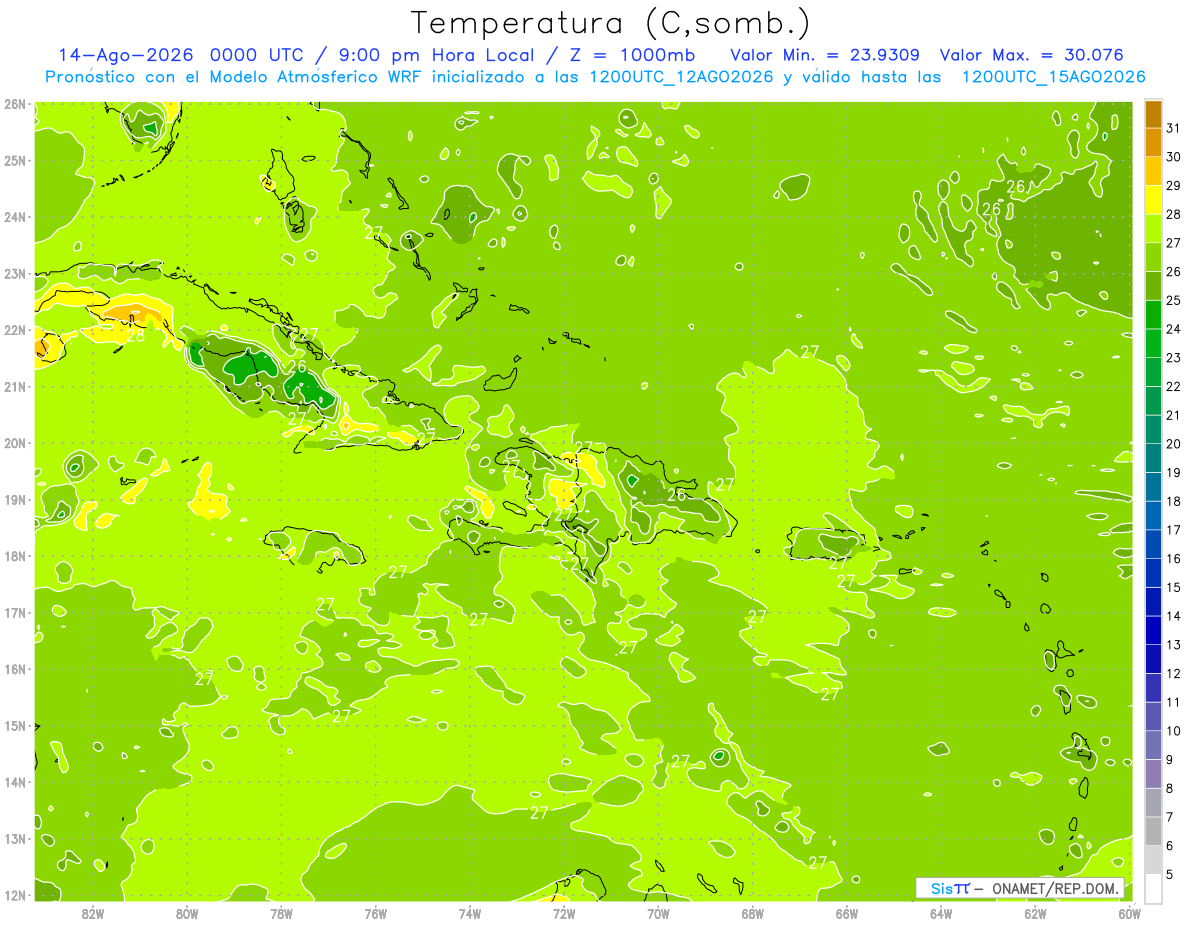Click the legend swatch above the 31 label
This screenshot has width=1200, height=927.
tap(1153, 114)
